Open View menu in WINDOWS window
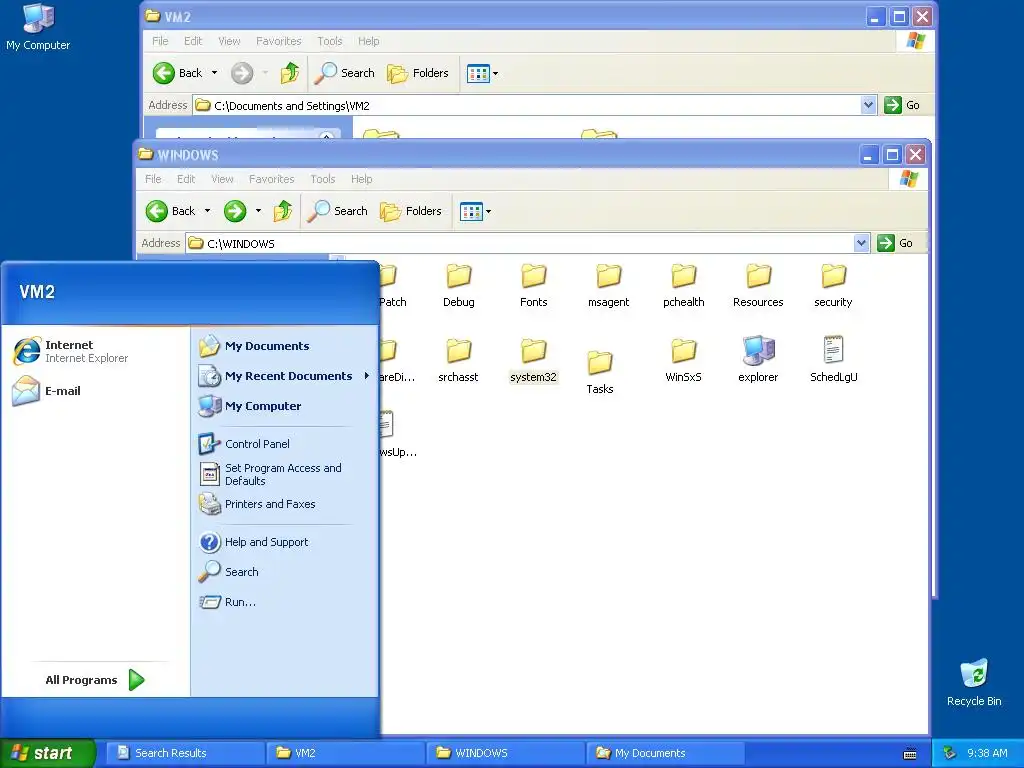1024x768 pixels. (x=222, y=179)
